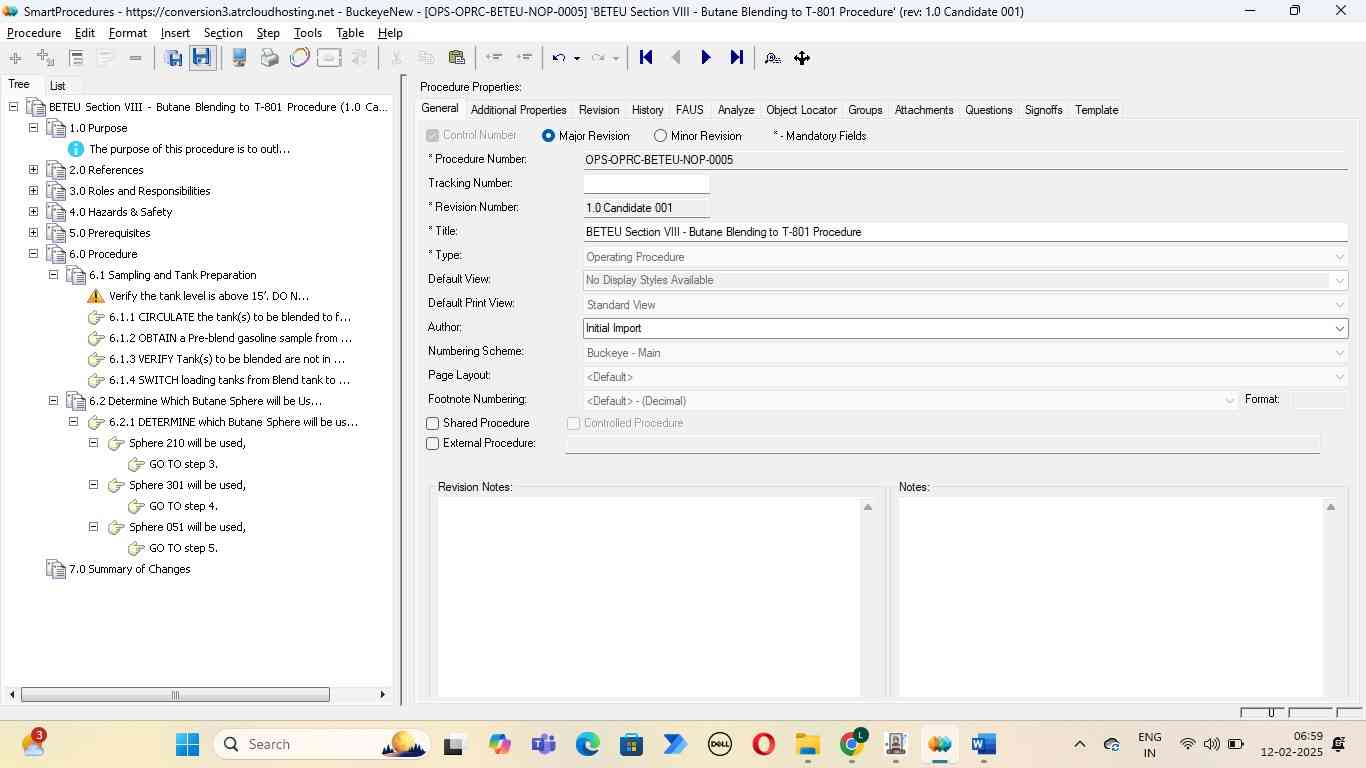Click the indent right-arrow toolbar icon
Screen dimensions: 1366x768
[523, 58]
